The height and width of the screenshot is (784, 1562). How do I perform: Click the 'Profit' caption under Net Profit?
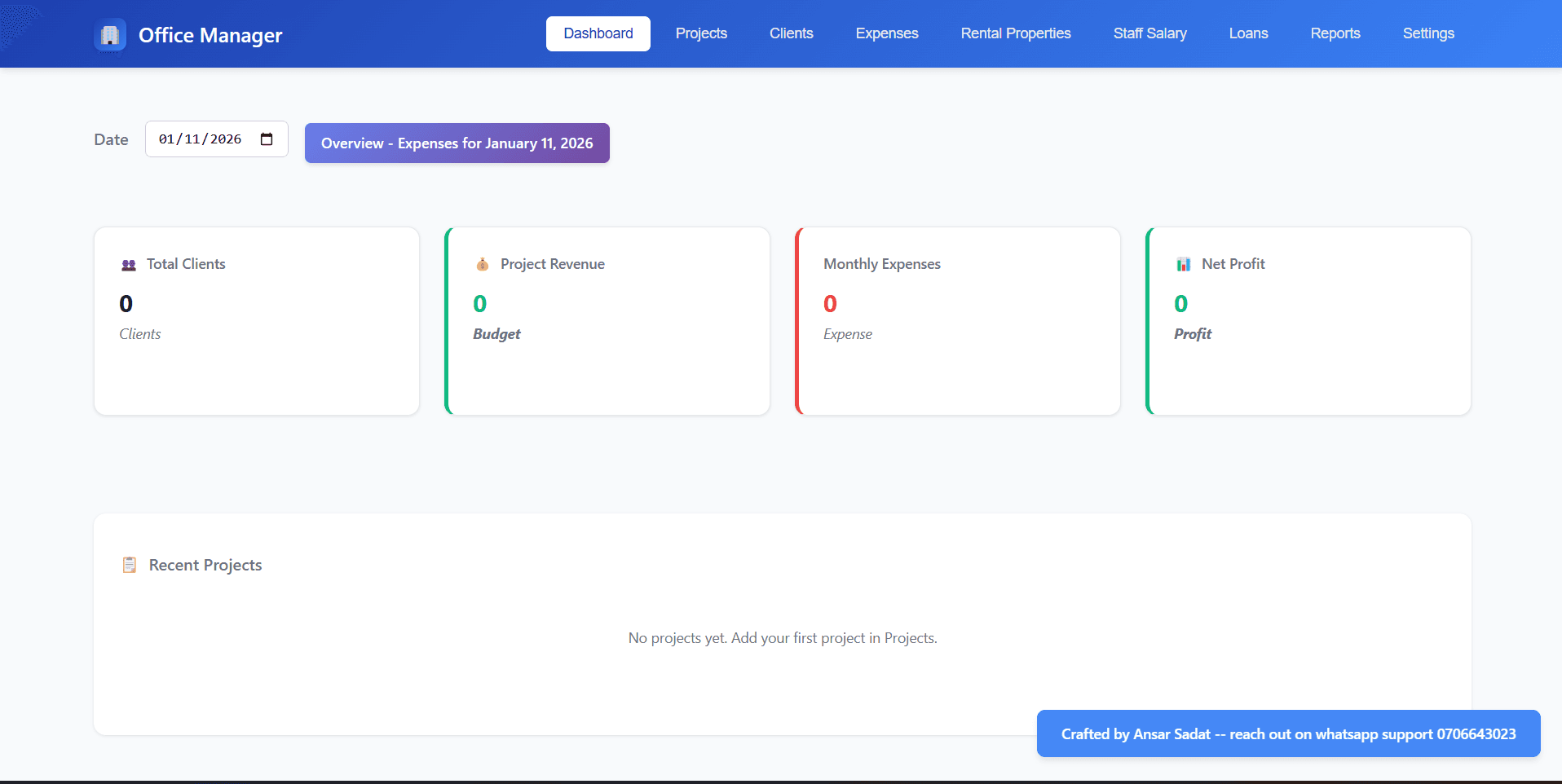pos(1193,334)
